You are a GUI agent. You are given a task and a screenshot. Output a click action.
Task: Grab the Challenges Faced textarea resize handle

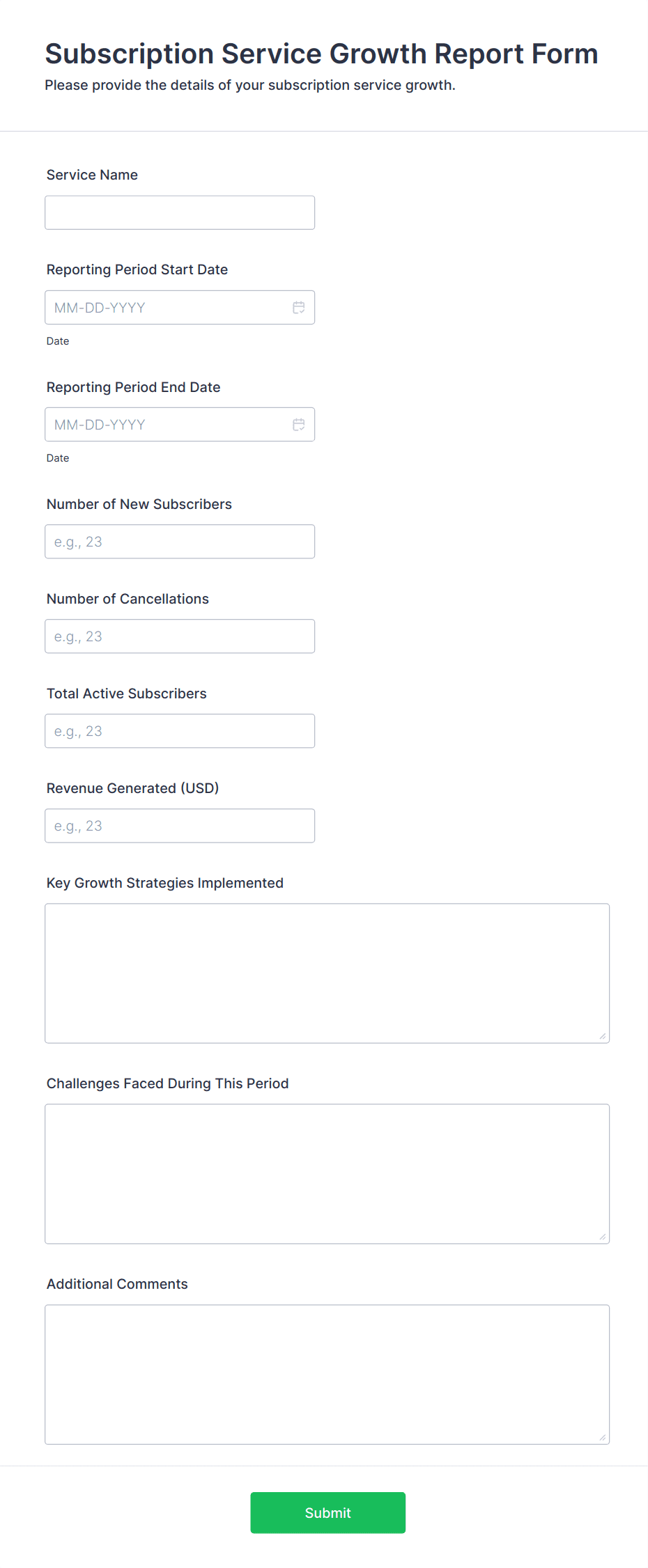pyautogui.click(x=603, y=1237)
